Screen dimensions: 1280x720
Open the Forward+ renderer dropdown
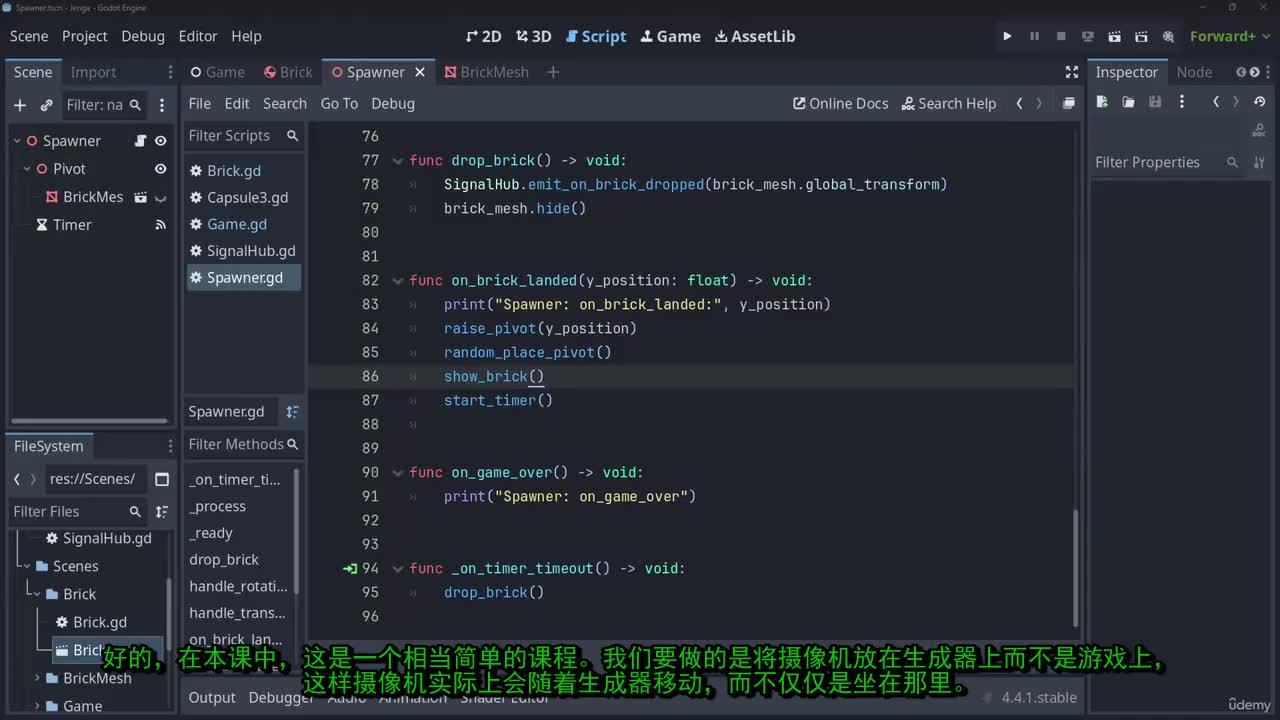click(x=1229, y=36)
